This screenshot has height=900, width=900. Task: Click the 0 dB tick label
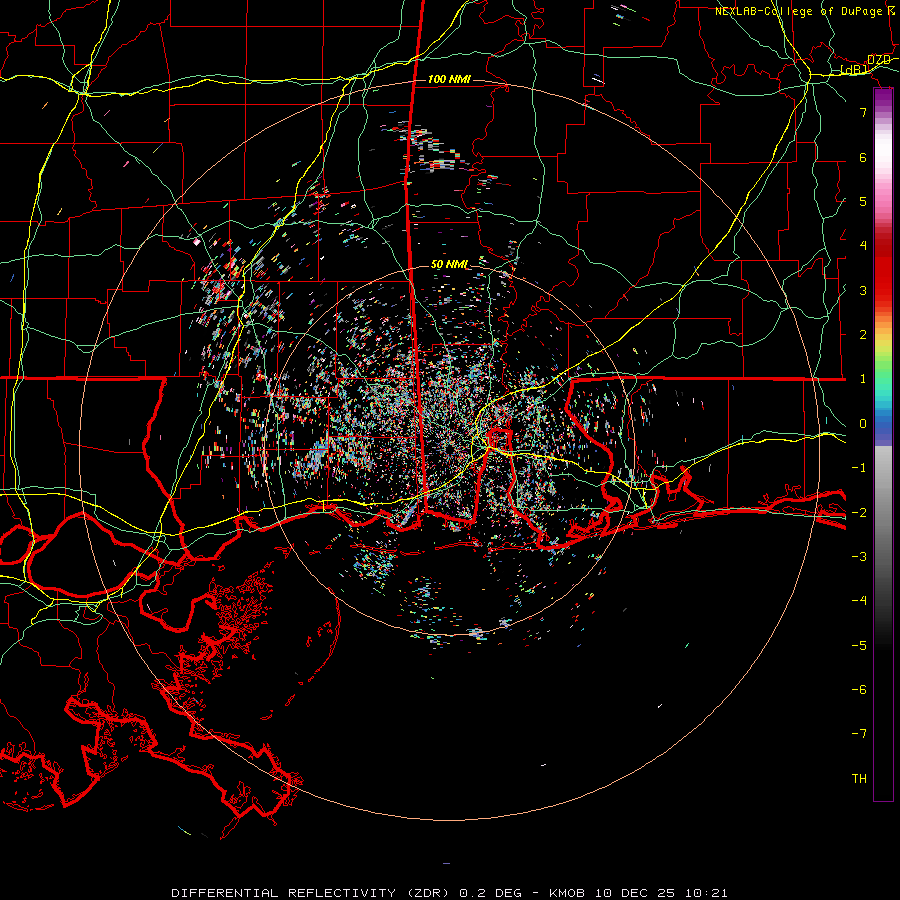click(863, 424)
